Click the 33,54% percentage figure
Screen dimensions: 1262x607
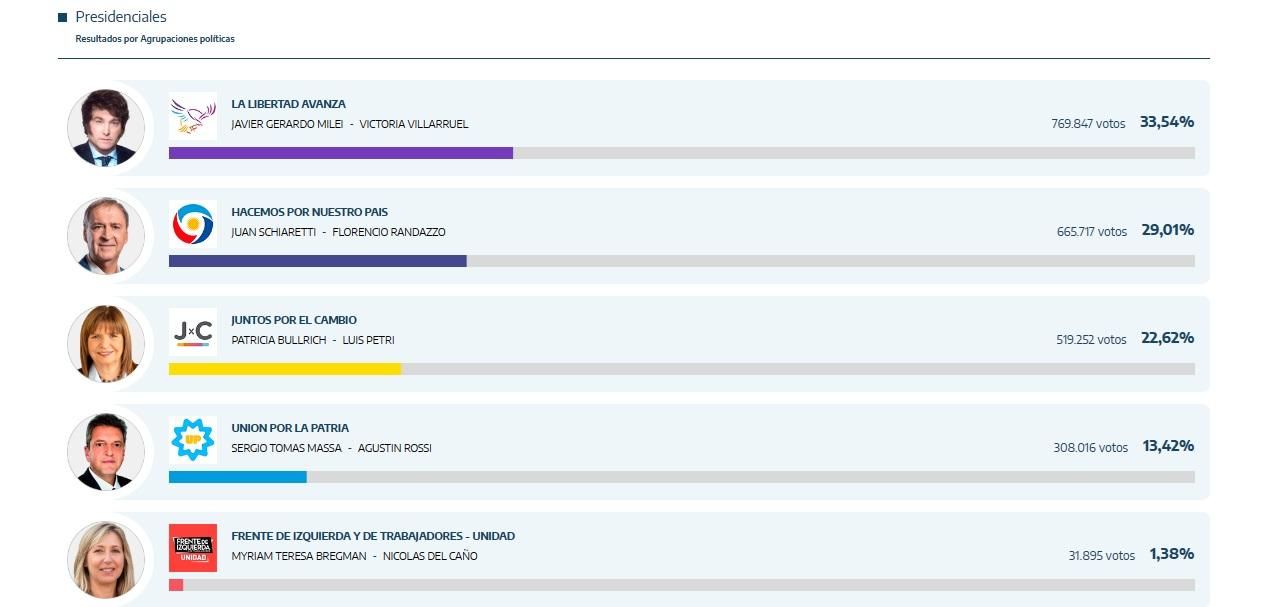tap(1166, 122)
